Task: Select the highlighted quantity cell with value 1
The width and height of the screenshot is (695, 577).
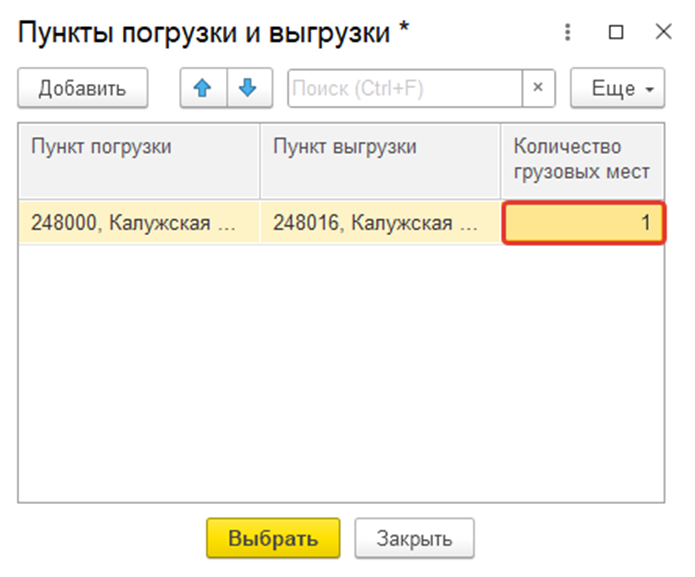Action: pos(583,222)
